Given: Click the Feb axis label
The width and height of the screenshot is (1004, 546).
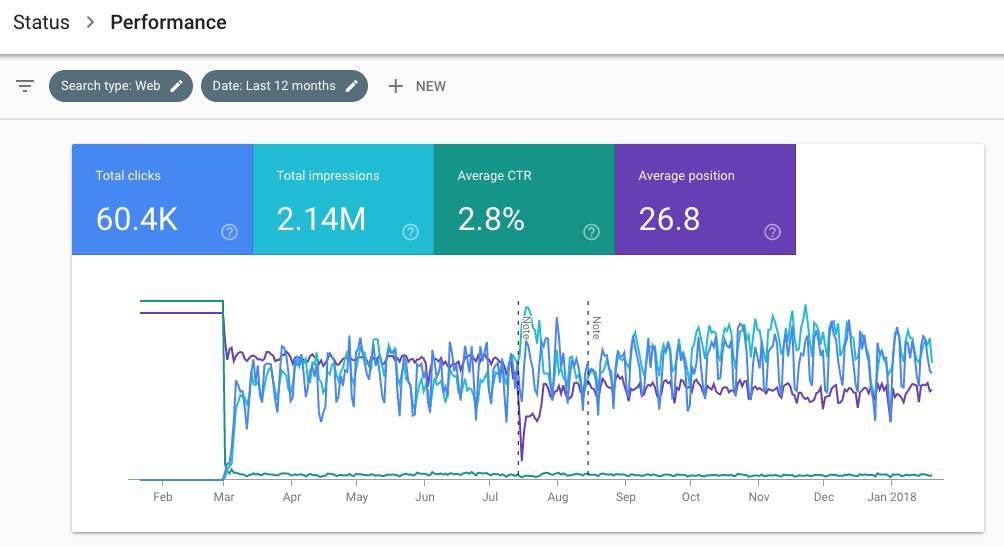Looking at the screenshot, I should click(163, 497).
